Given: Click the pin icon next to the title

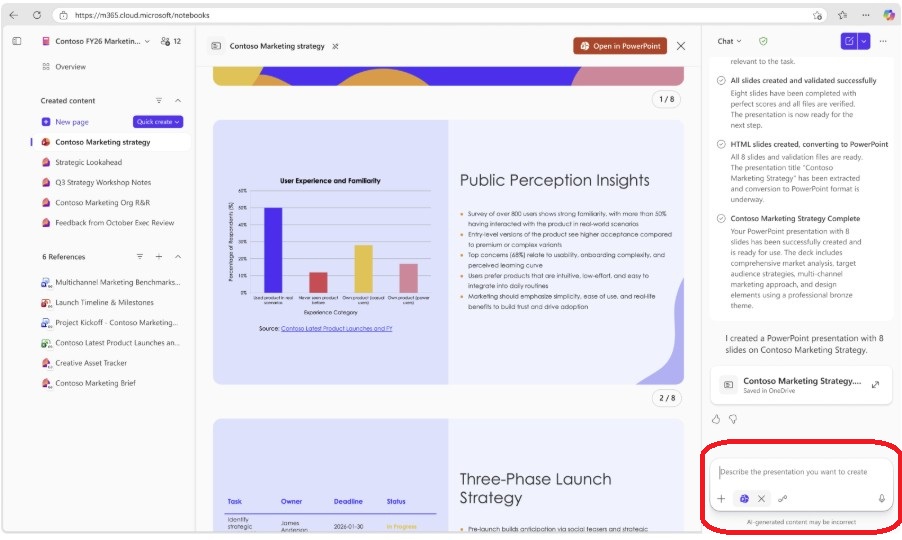Looking at the screenshot, I should pos(335,46).
